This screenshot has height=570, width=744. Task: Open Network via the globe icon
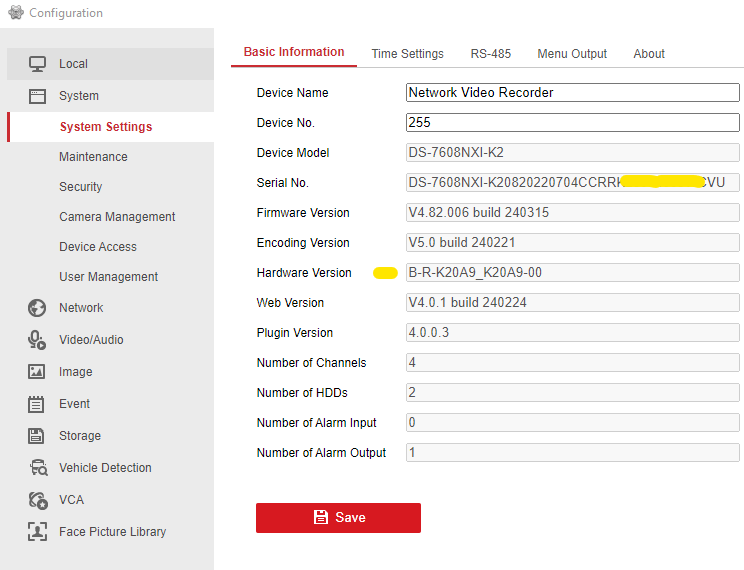click(37, 308)
